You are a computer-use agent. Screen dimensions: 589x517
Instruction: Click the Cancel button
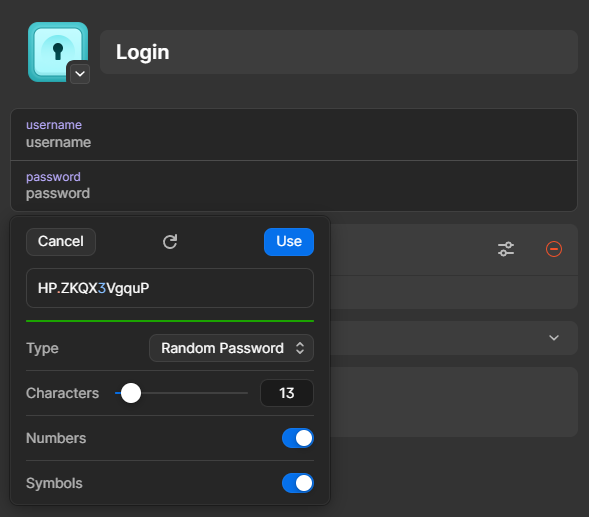point(61,242)
